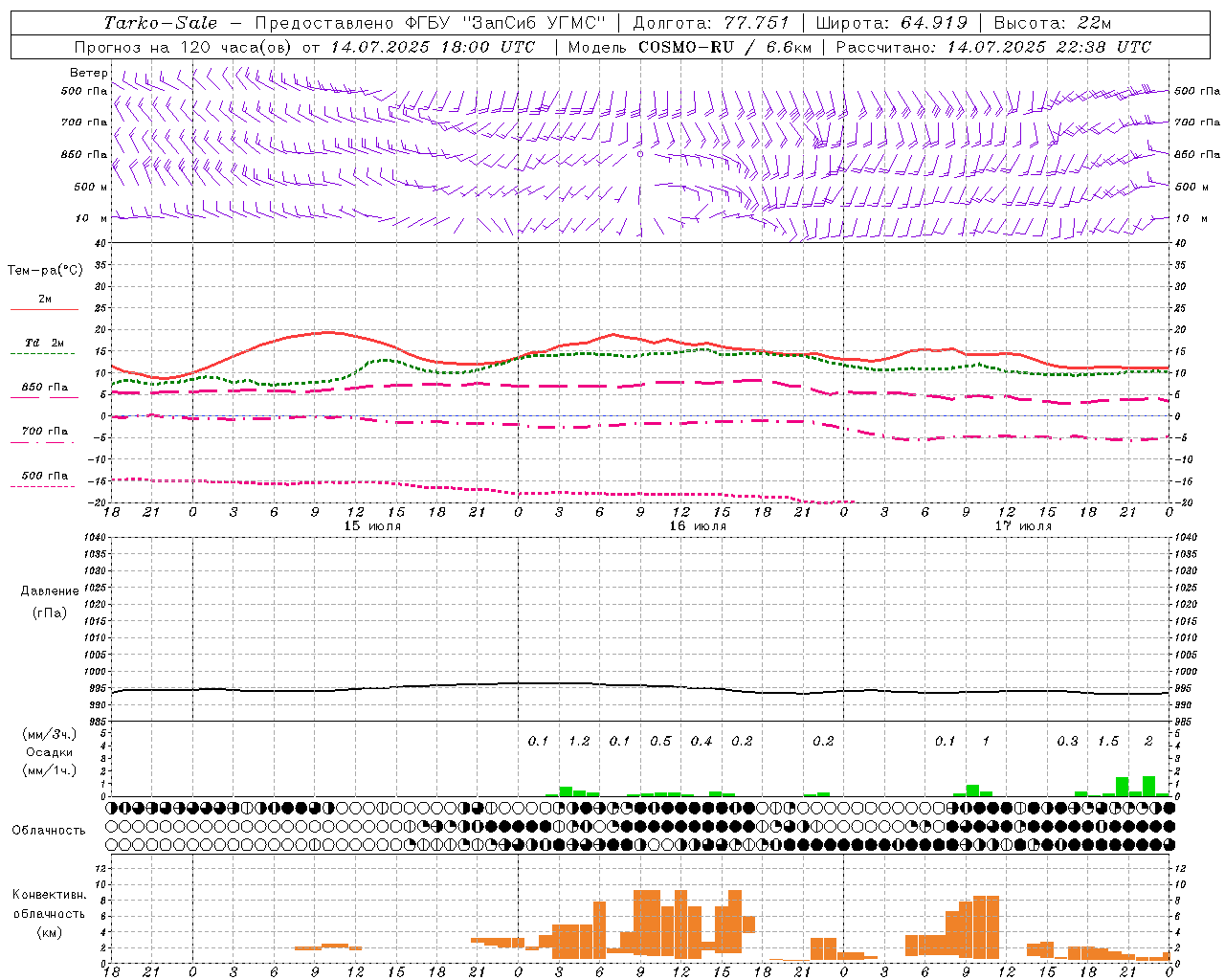Click the "Высота: 22м" elevation text
The image size is (1225, 980).
(1053, 23)
